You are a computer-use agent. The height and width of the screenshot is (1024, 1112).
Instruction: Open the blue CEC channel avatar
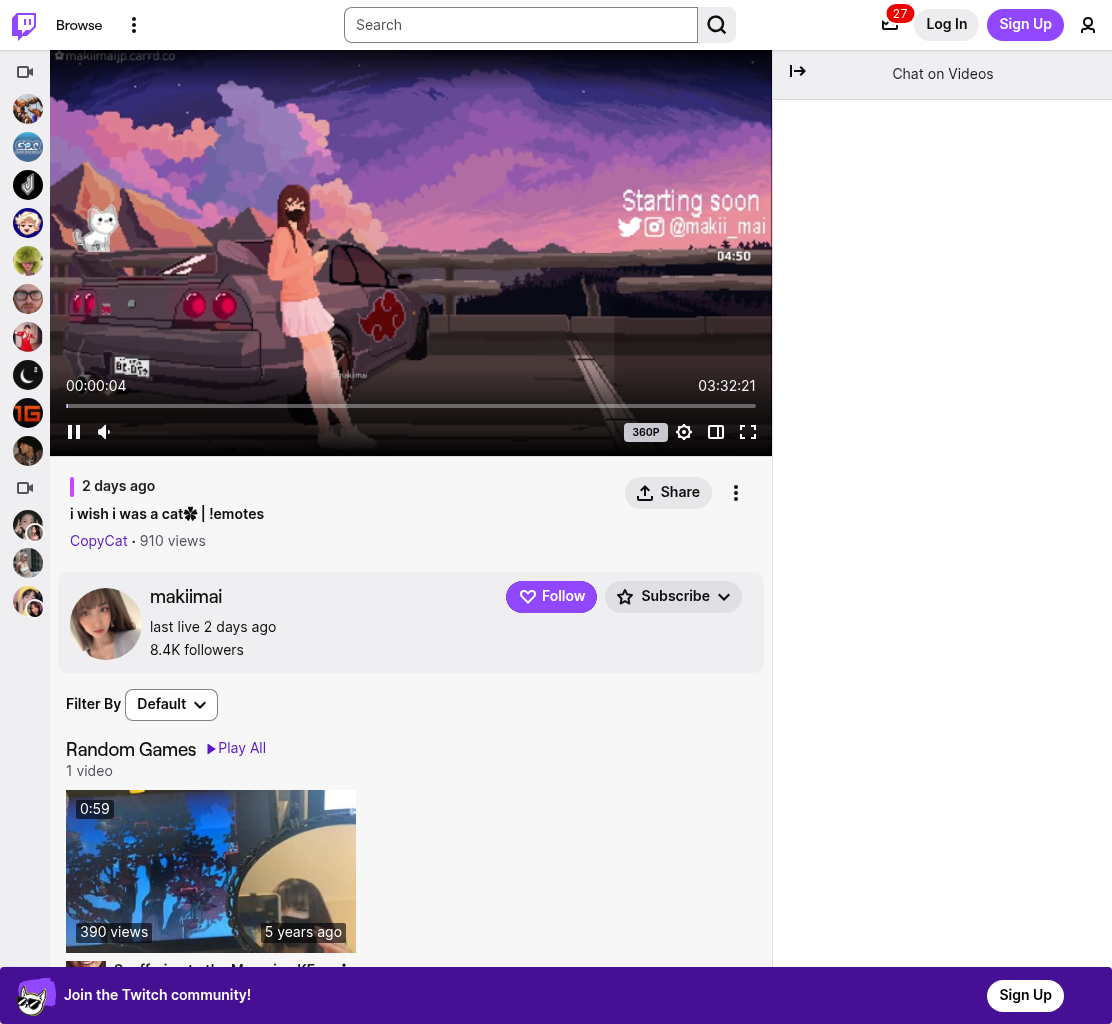click(x=28, y=147)
